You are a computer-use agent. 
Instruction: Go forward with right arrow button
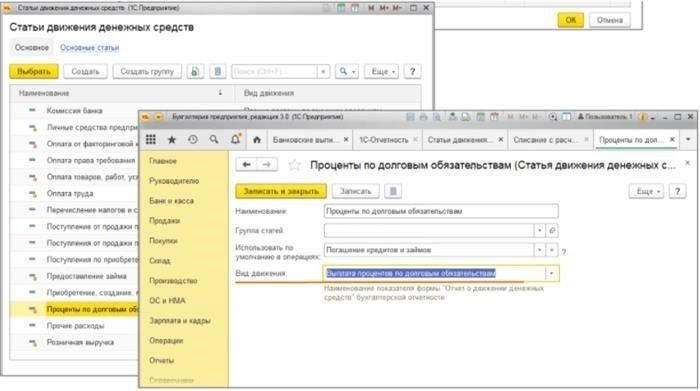[267, 165]
